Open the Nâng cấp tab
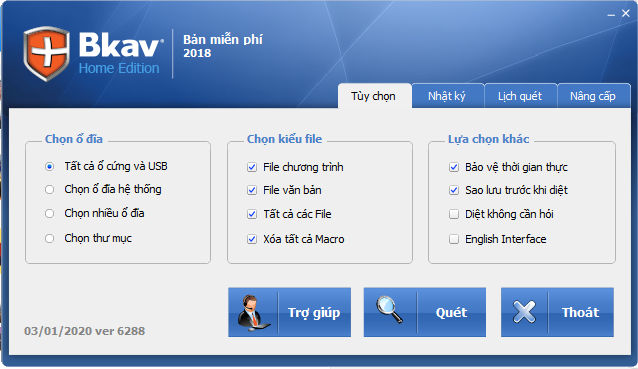638x369 pixels. tap(593, 96)
